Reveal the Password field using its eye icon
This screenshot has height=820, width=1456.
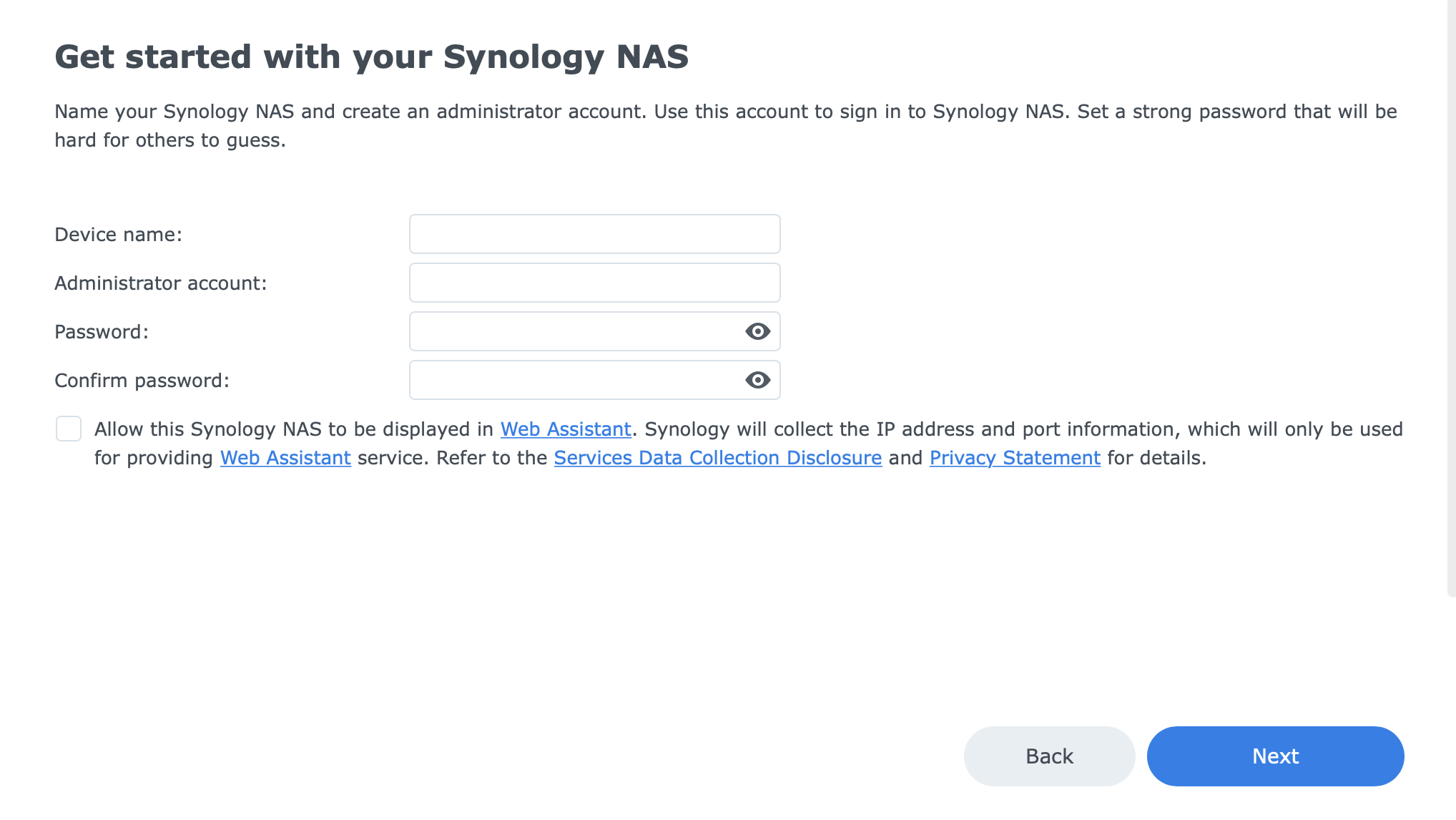tap(757, 331)
